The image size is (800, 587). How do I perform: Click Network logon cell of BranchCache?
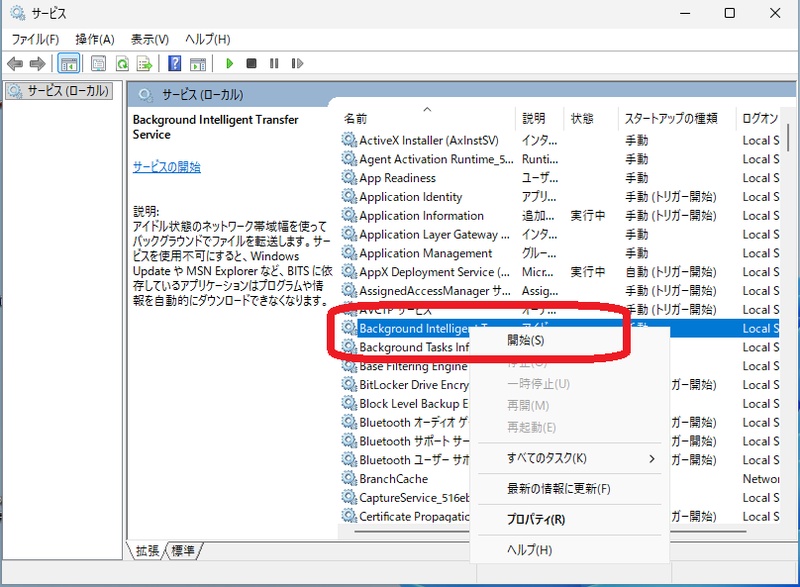tap(761, 478)
